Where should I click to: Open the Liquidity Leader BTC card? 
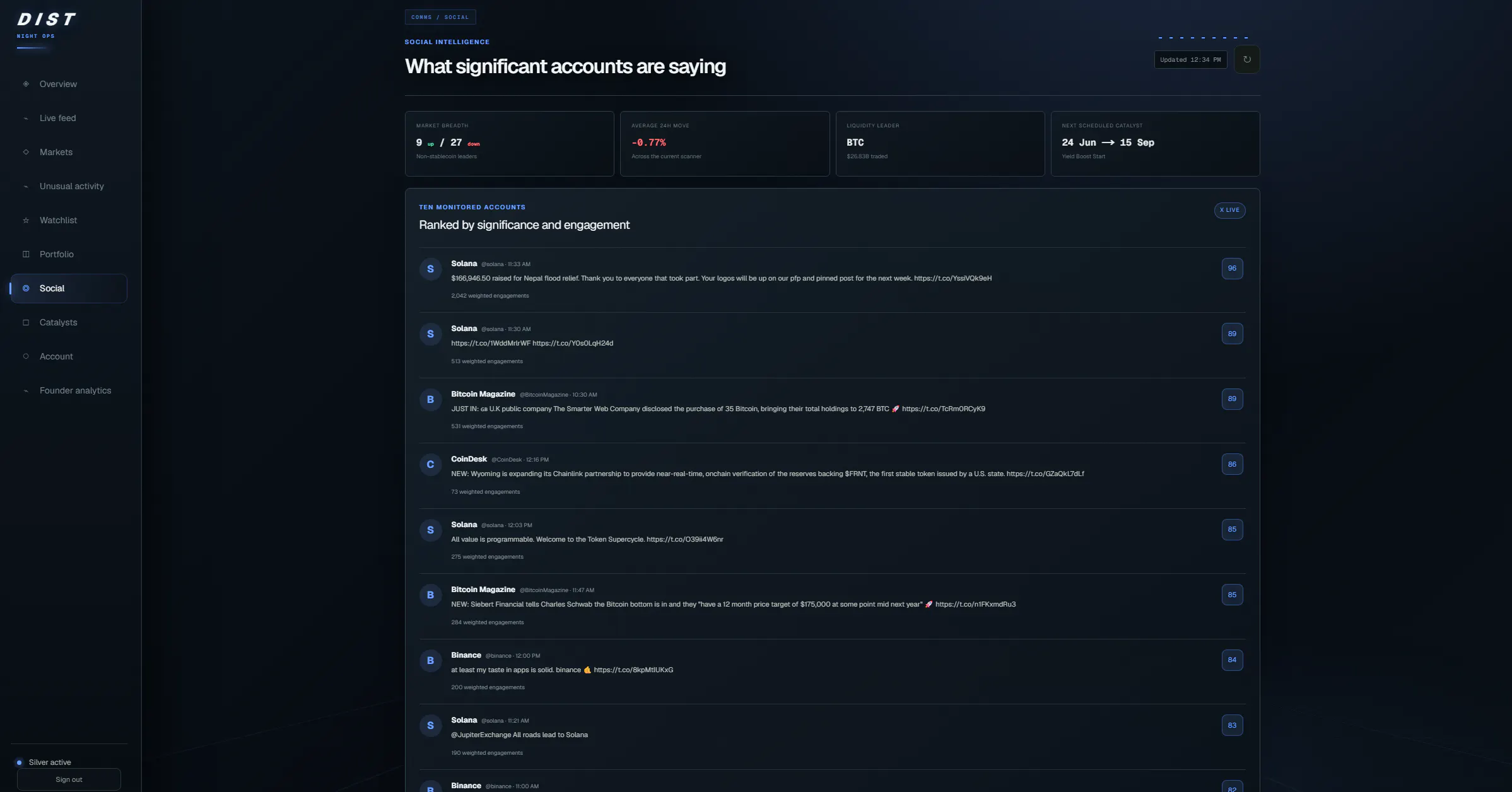[940, 144]
